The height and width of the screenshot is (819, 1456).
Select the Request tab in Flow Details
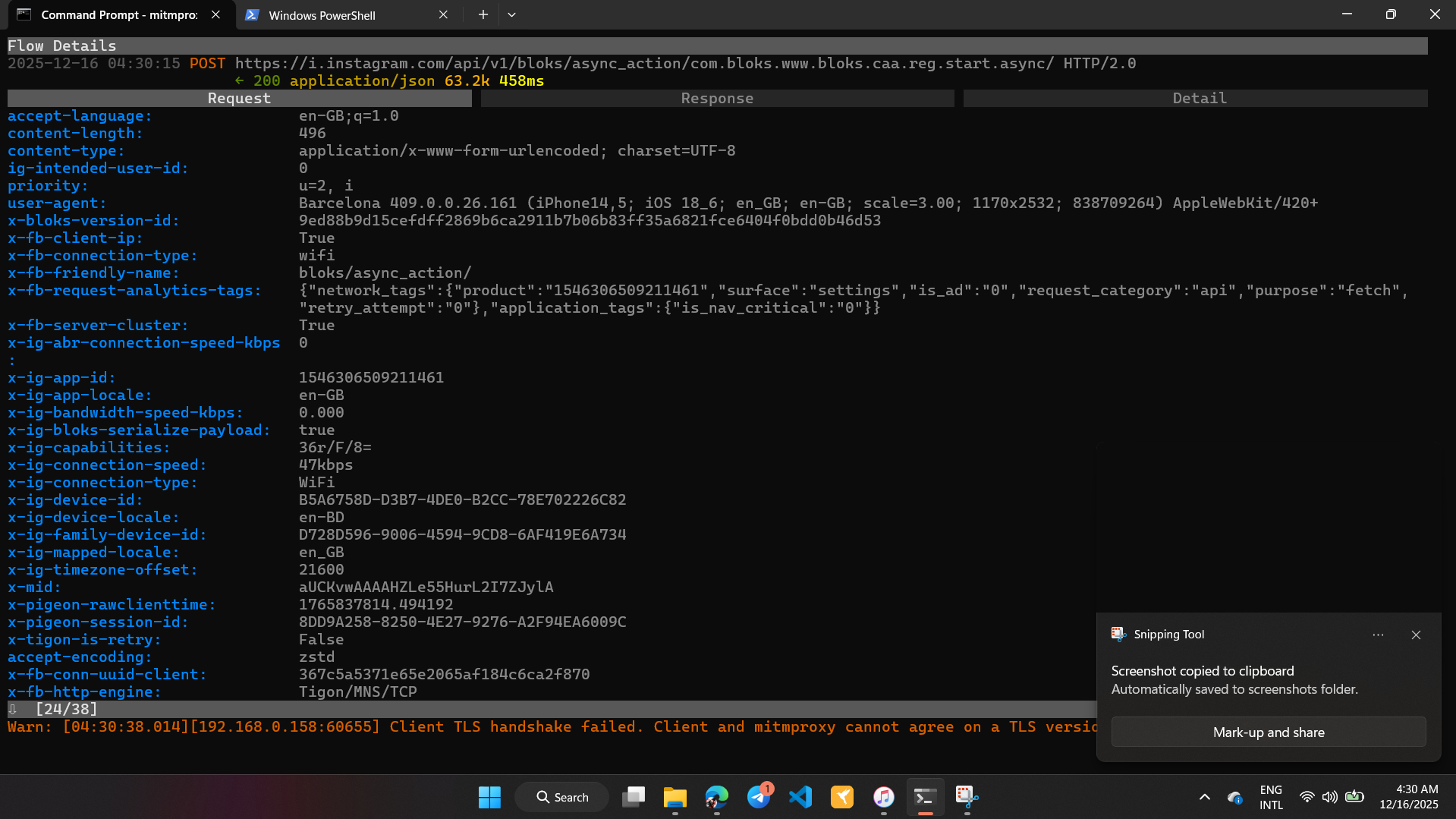[x=239, y=99]
